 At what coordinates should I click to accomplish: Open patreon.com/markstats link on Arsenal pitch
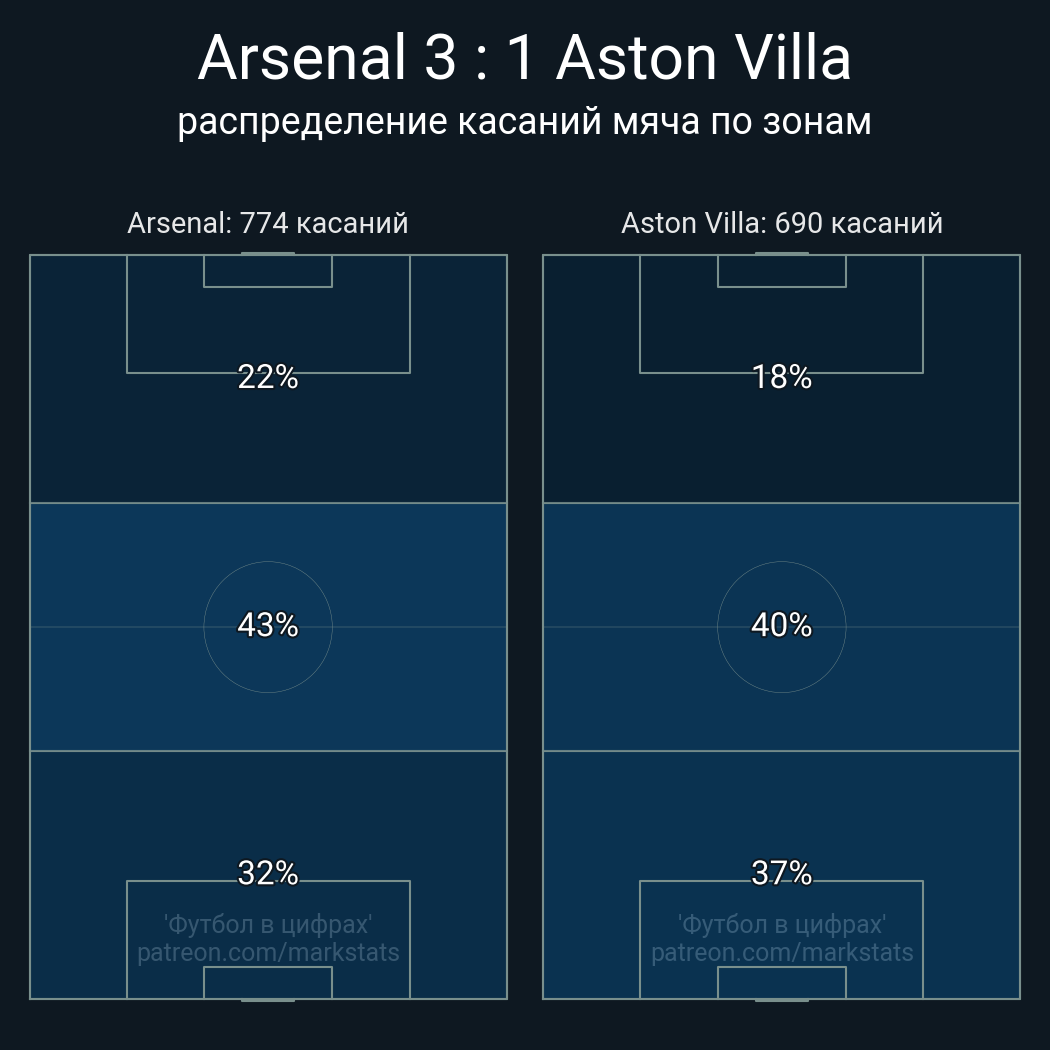[268, 952]
